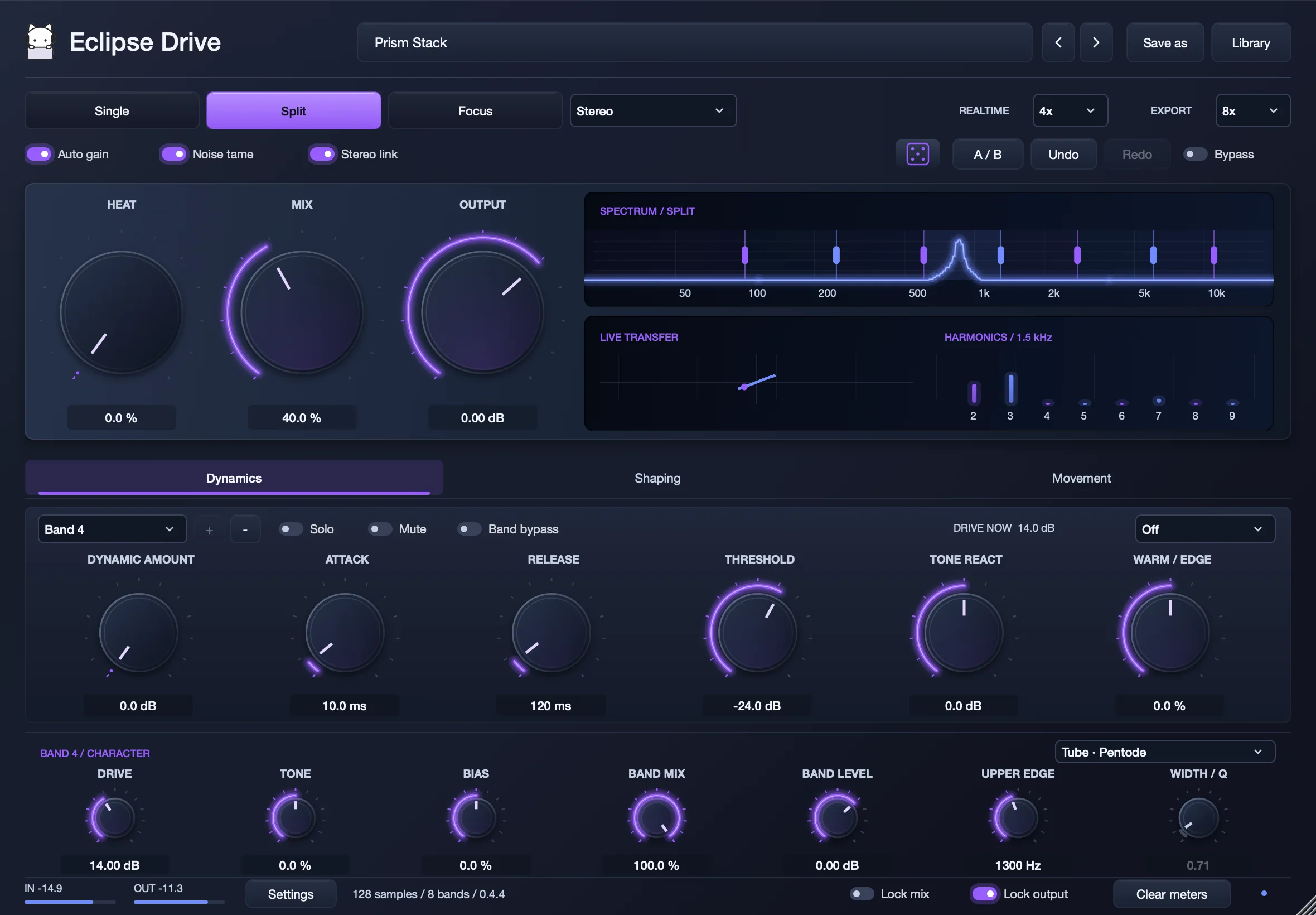The image size is (1316, 915).
Task: Open the Tube · Pentode character dropdown
Action: (x=1165, y=752)
